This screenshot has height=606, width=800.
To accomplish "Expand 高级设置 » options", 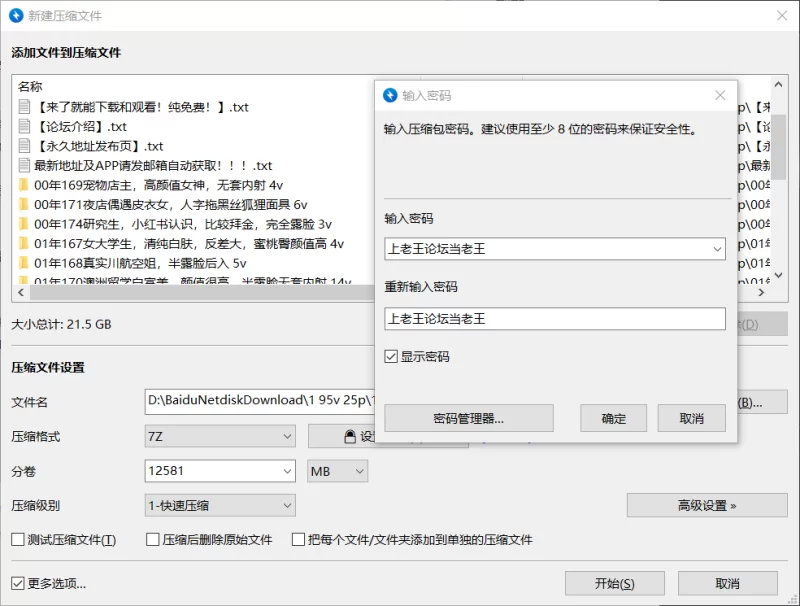I will pyautogui.click(x=707, y=506).
